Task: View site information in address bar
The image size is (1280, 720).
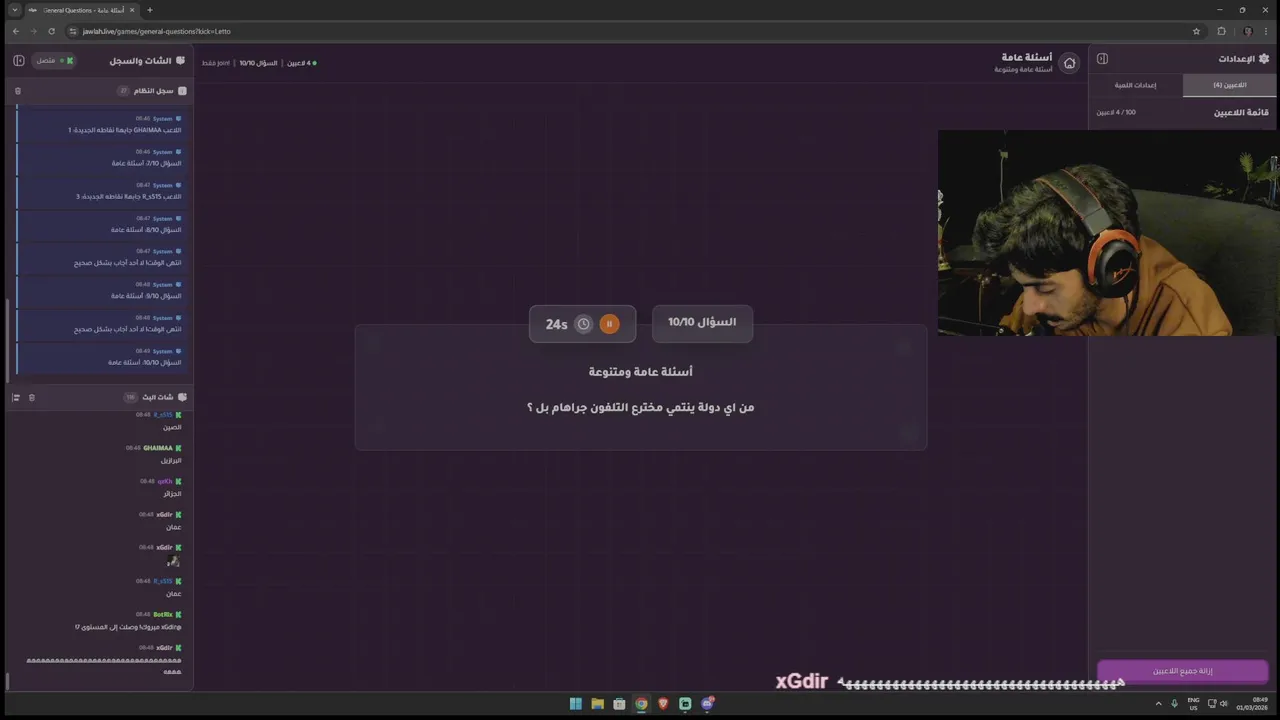Action: [x=73, y=31]
